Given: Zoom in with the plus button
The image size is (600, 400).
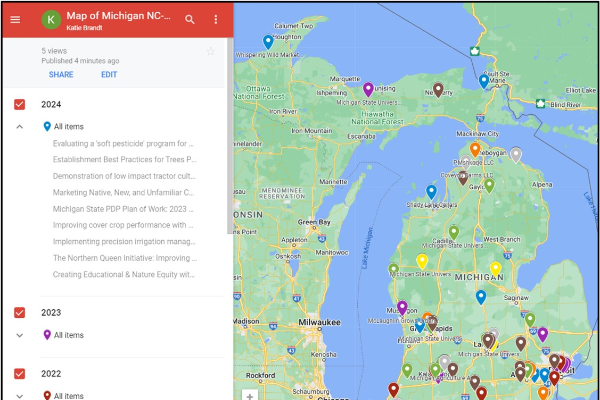Looking at the screenshot, I should click(x=250, y=395).
